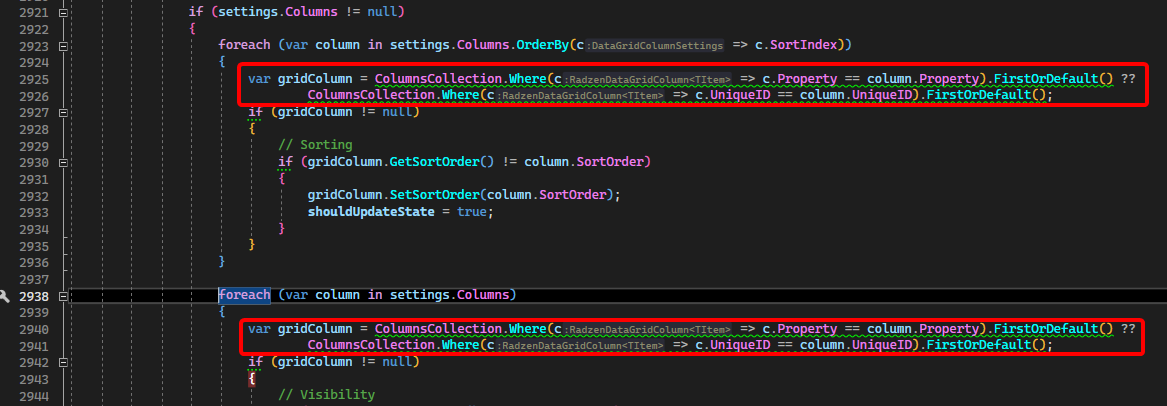
Task: Click line number 2925 in the gutter
Action: tap(34, 79)
